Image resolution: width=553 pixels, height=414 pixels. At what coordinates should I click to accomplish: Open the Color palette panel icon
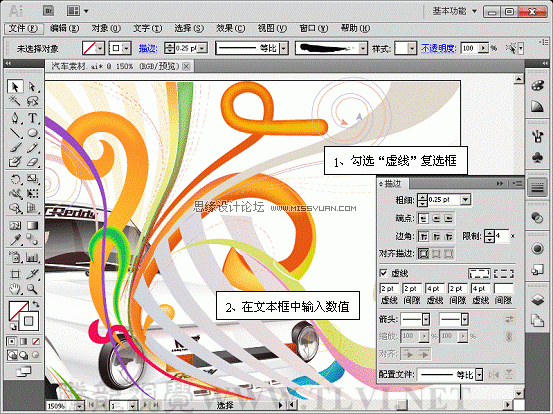(x=537, y=86)
